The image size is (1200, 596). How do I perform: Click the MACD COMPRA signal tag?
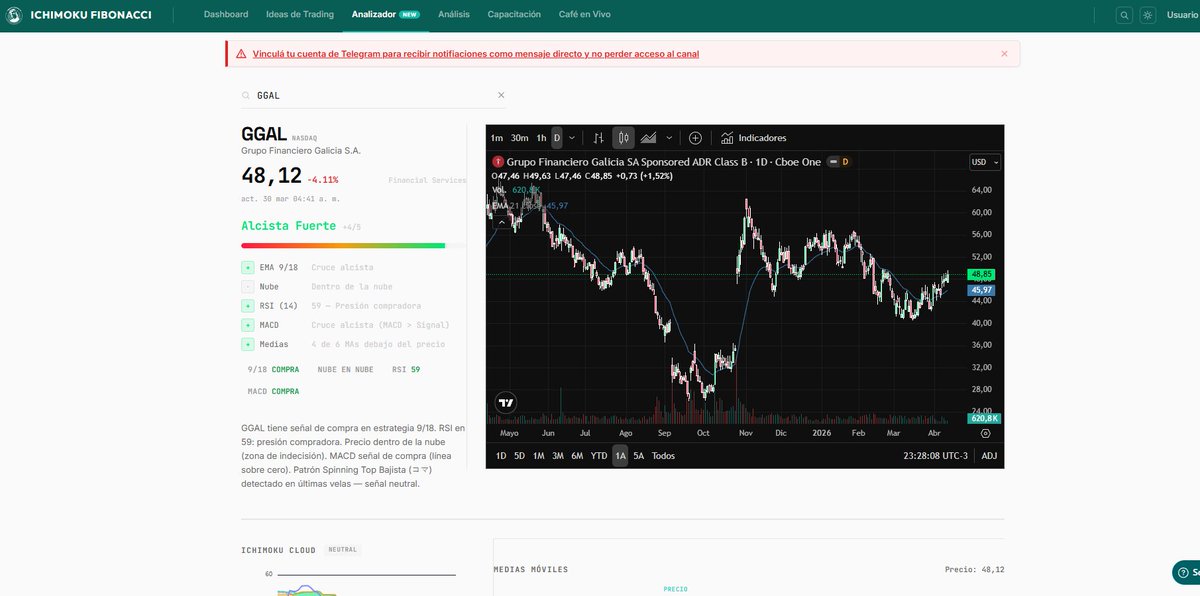(x=273, y=391)
